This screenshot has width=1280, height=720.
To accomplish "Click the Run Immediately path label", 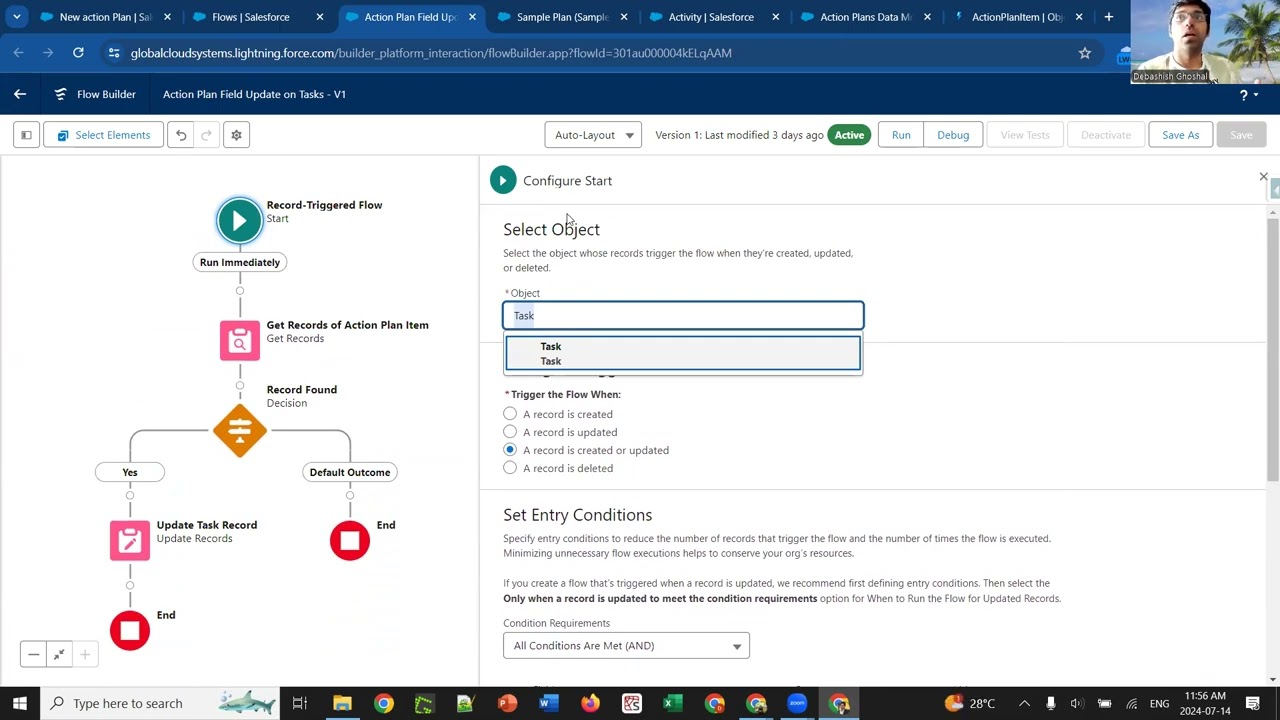I will click(x=240, y=262).
